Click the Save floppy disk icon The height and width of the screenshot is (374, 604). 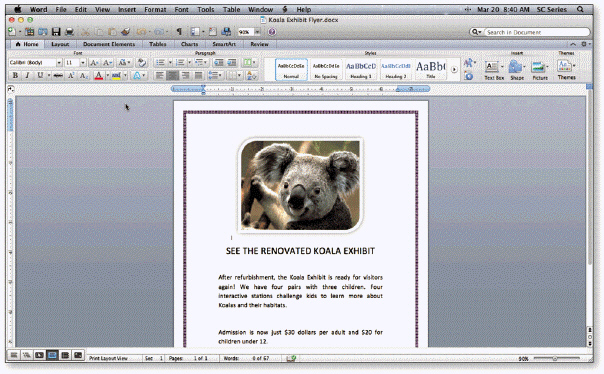coord(56,32)
